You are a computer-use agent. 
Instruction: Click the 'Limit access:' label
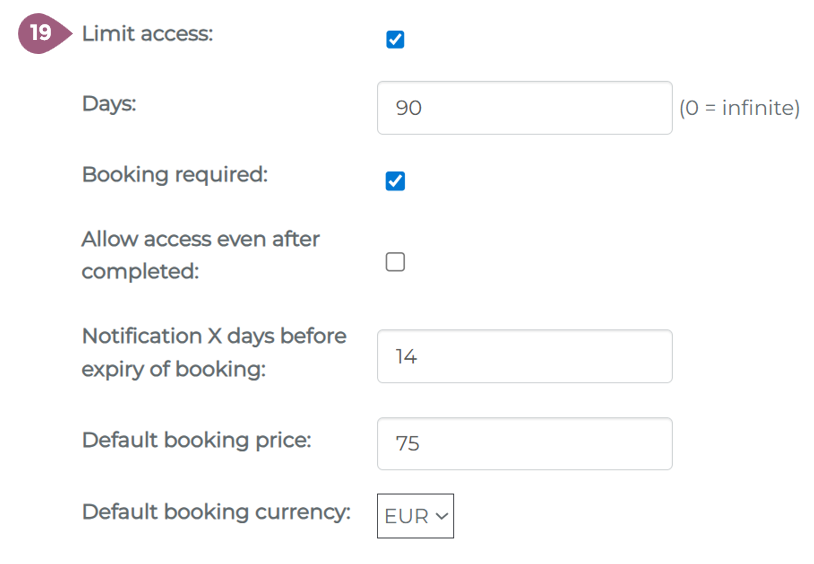(x=147, y=34)
